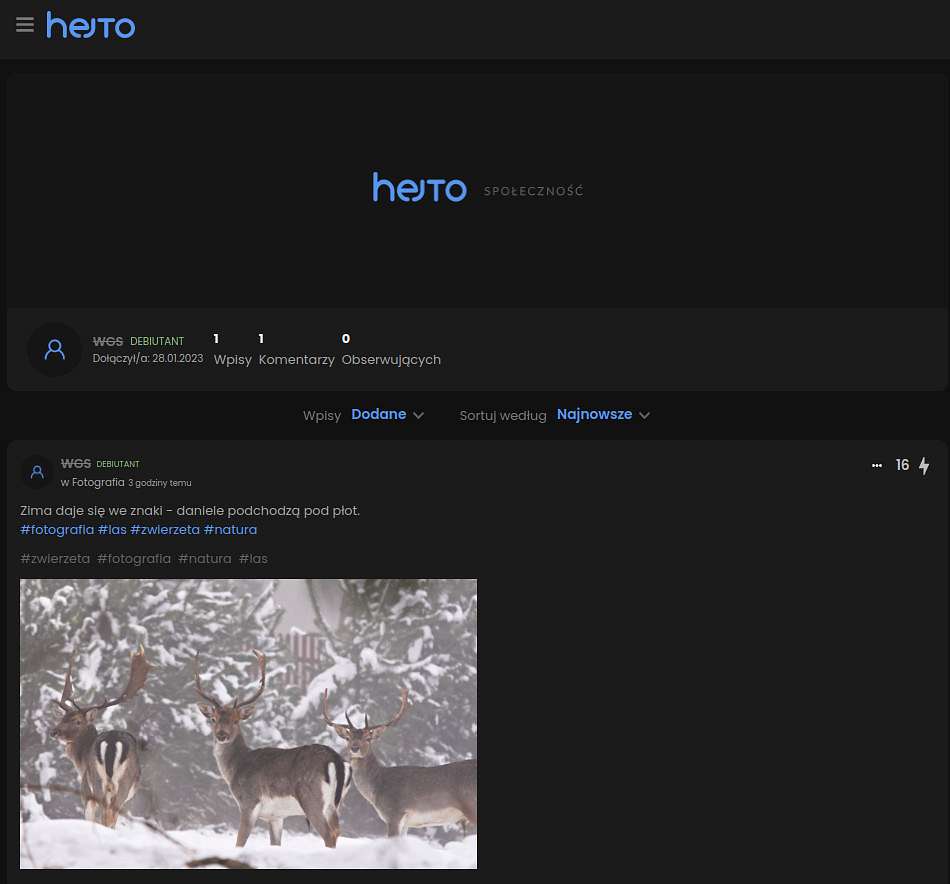Open the Fotografia community link
The image size is (950, 884).
(x=98, y=482)
